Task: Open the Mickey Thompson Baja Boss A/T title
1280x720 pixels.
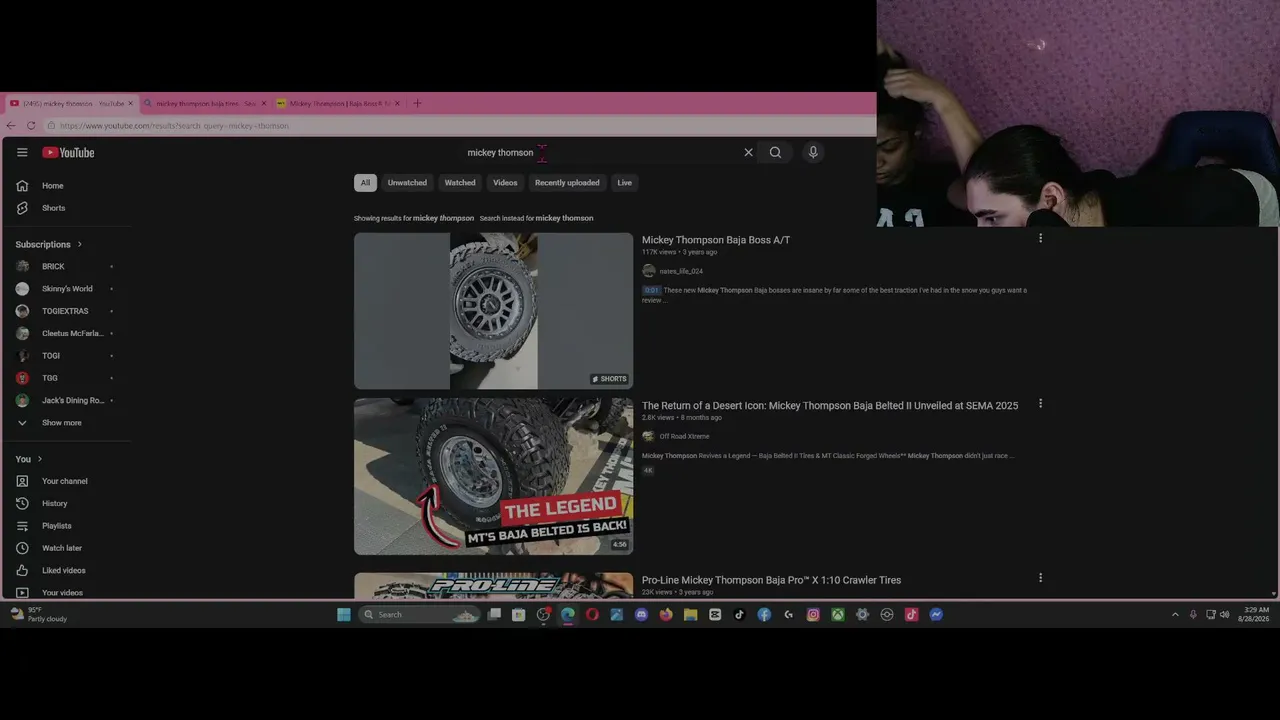Action: [716, 240]
